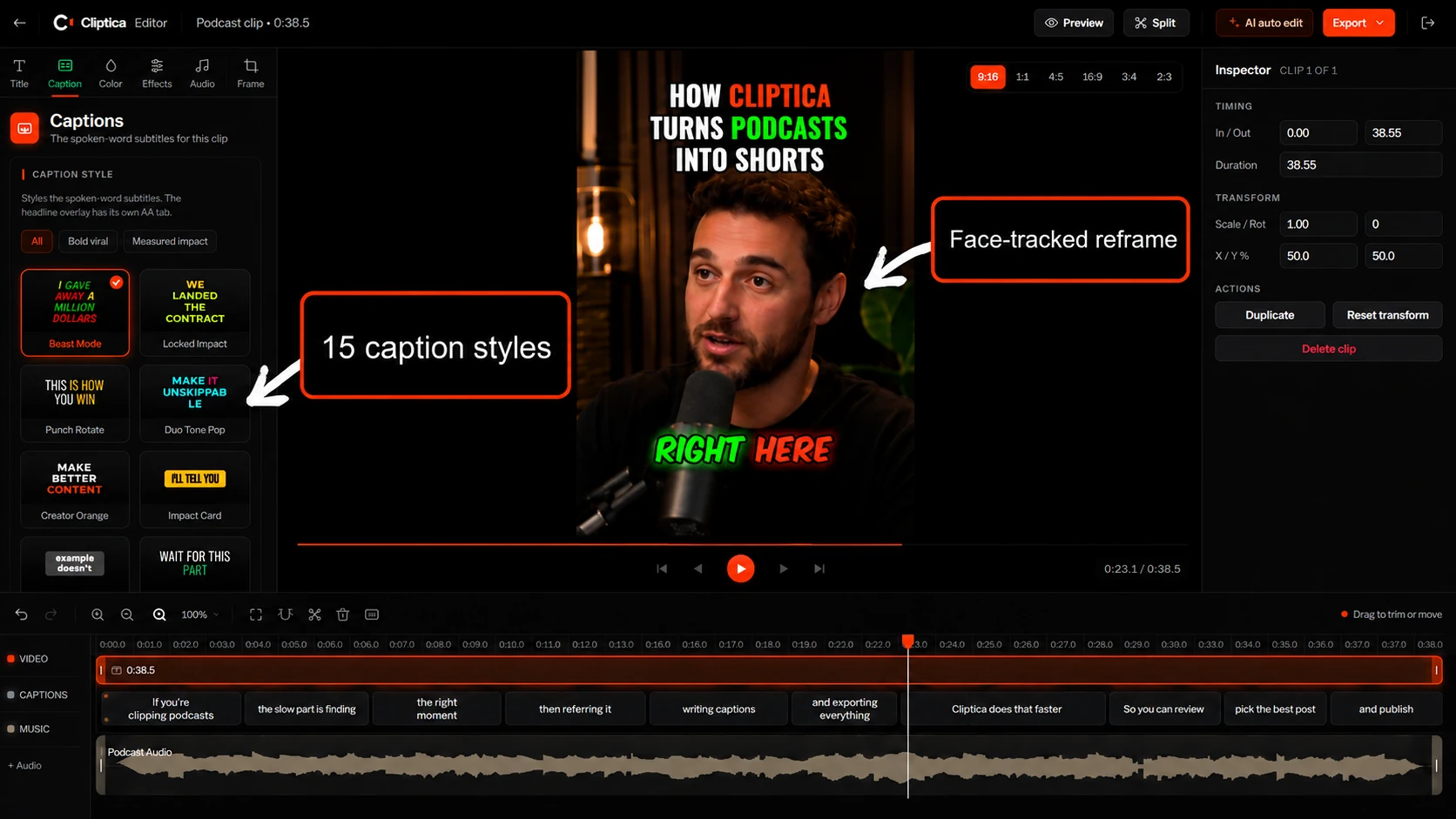The image size is (1456, 819).
Task: Choose the 9:16 aspect ratio
Action: (x=988, y=77)
